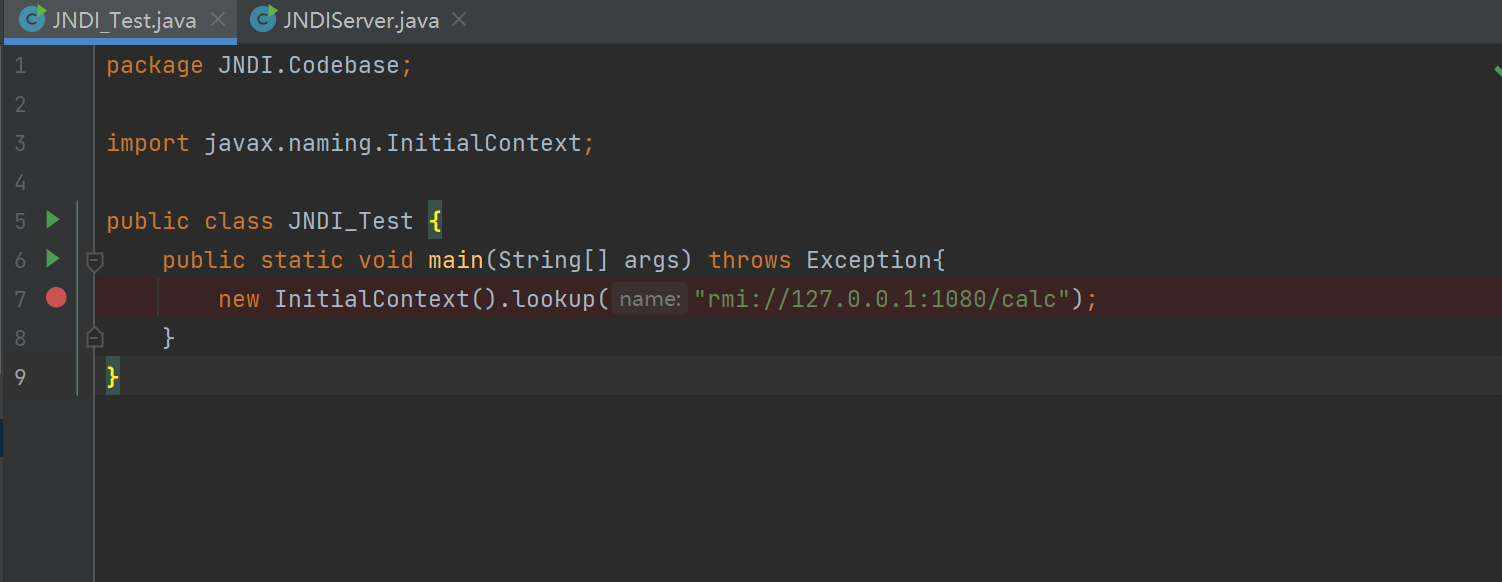This screenshot has width=1502, height=582.
Task: Select the JNDI_Test.java tab
Action: (123, 20)
